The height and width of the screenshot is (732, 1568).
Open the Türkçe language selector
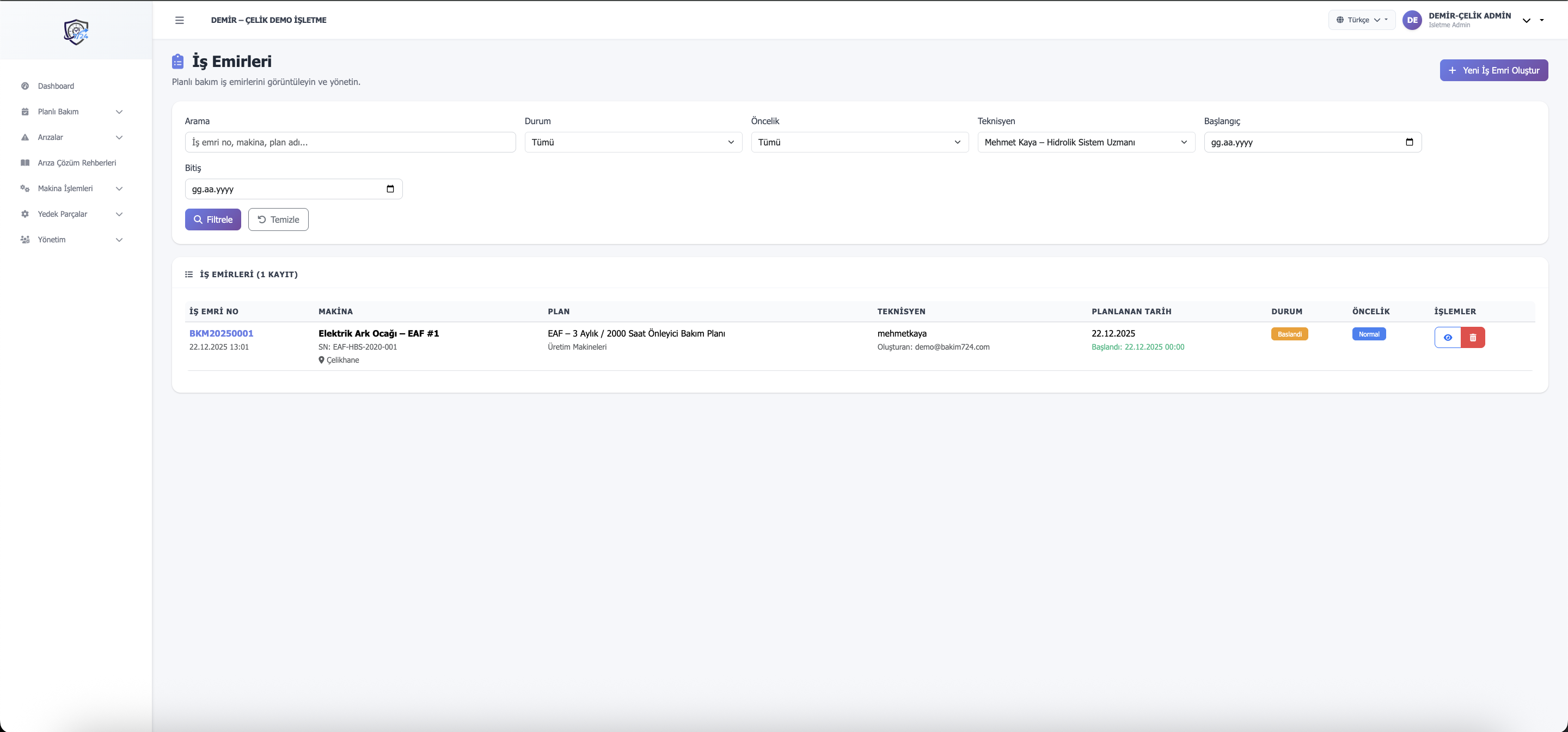pyautogui.click(x=1362, y=20)
